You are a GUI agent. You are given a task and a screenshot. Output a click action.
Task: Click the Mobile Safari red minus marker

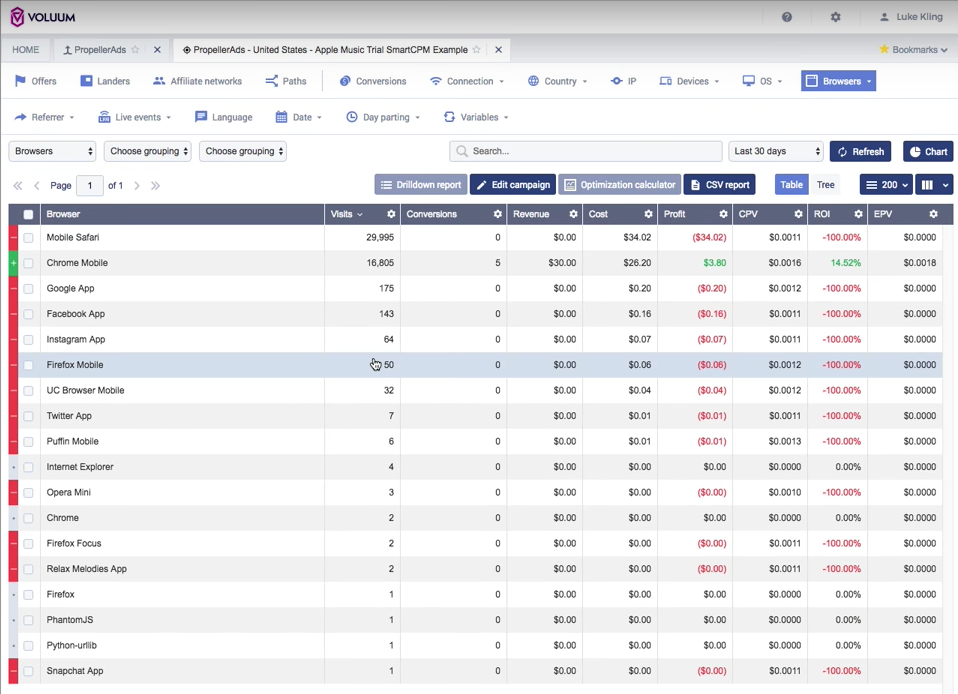tap(13, 237)
